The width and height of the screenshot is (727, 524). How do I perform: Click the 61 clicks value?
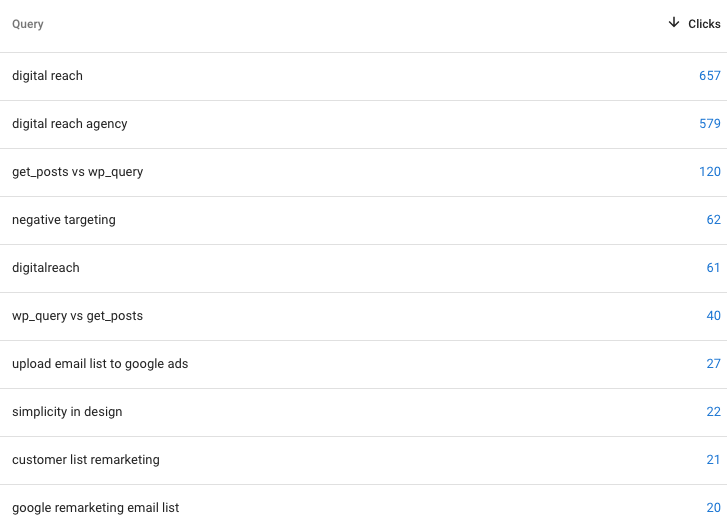pyautogui.click(x=713, y=268)
